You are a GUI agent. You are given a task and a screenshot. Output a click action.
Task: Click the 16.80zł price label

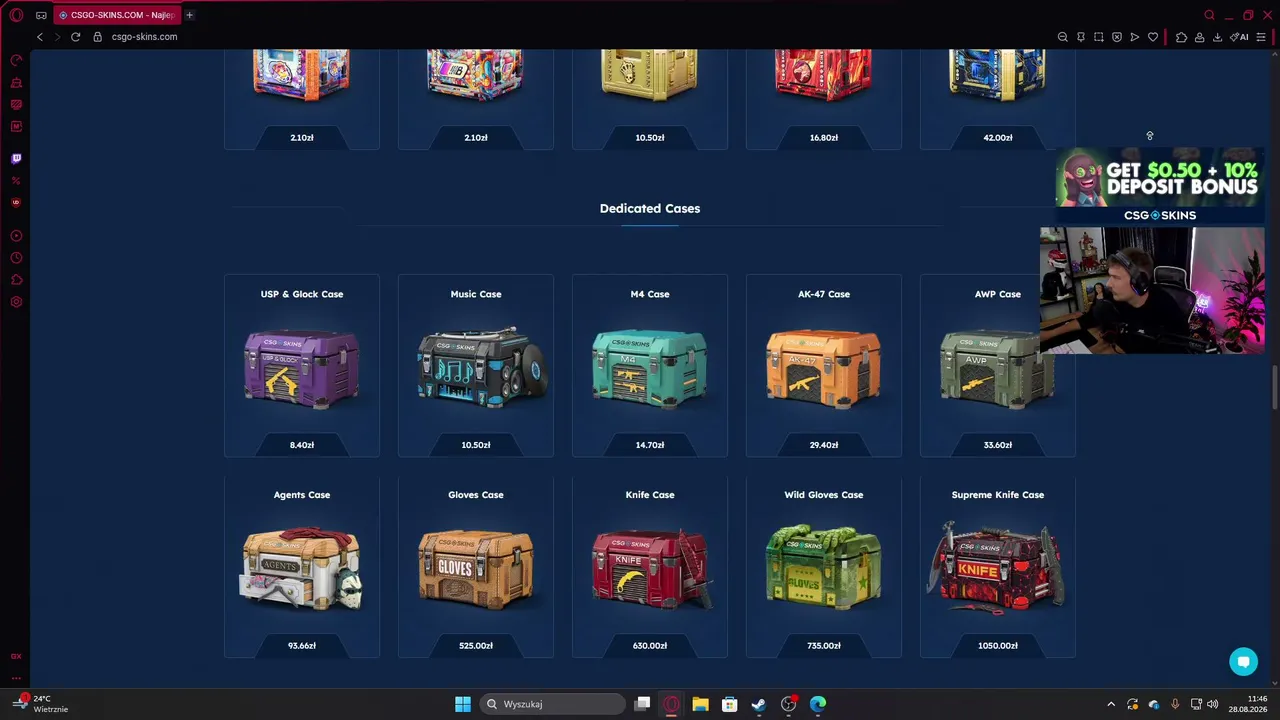824,138
